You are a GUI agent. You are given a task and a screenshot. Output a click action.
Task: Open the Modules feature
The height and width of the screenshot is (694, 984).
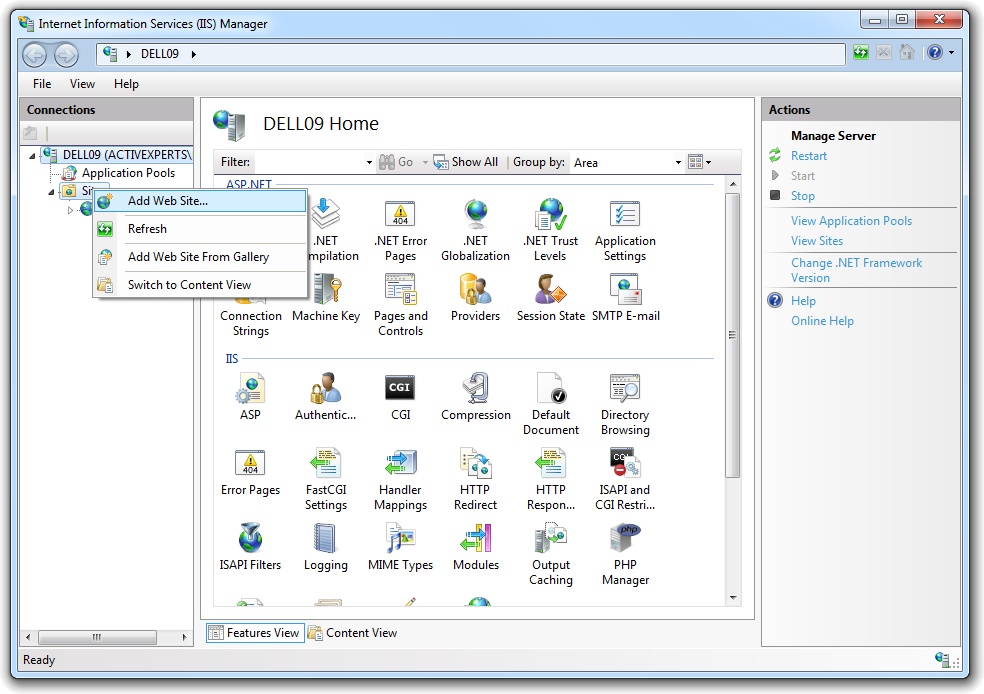click(x=476, y=547)
